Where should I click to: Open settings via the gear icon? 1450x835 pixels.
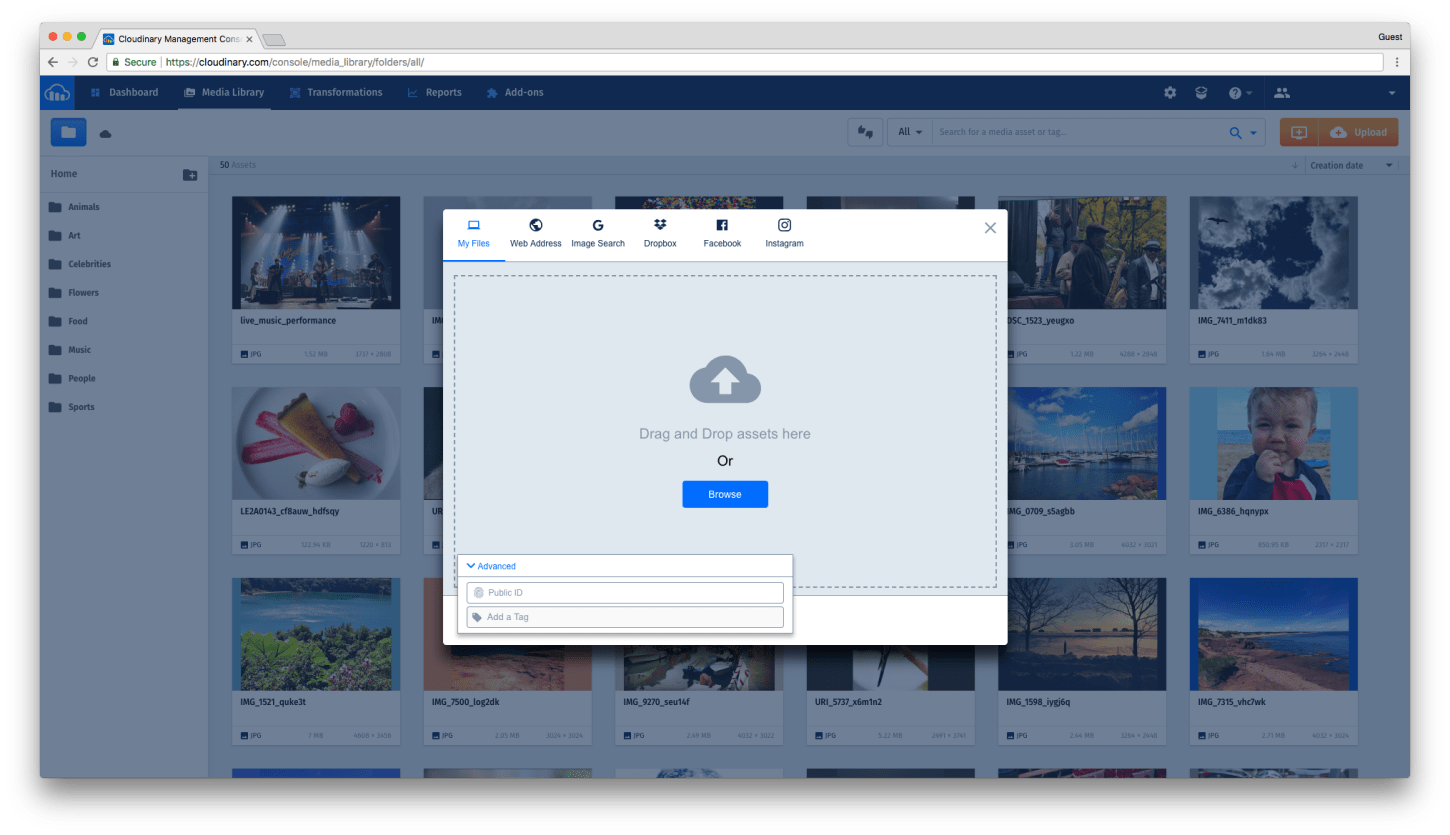[1170, 92]
